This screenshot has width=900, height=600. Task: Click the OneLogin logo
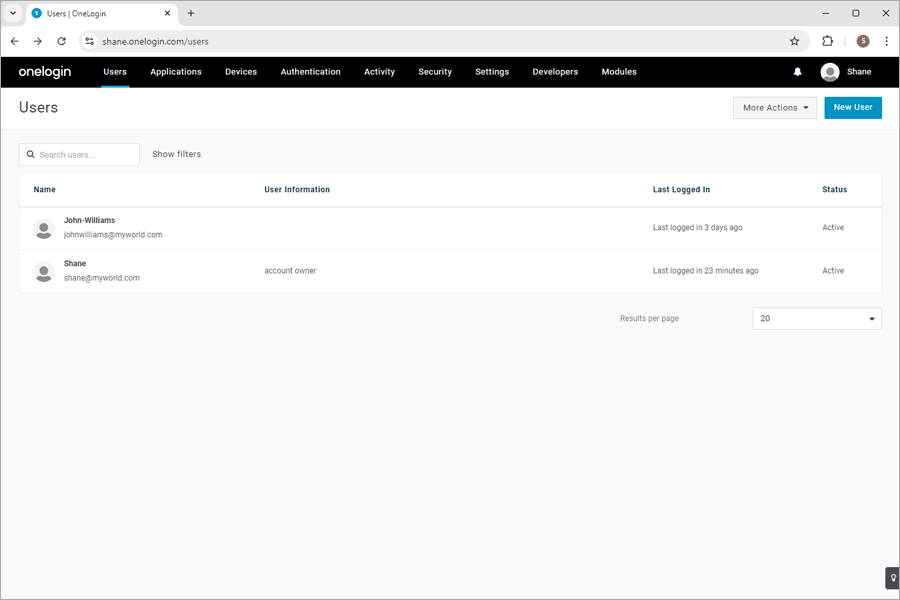(x=45, y=72)
